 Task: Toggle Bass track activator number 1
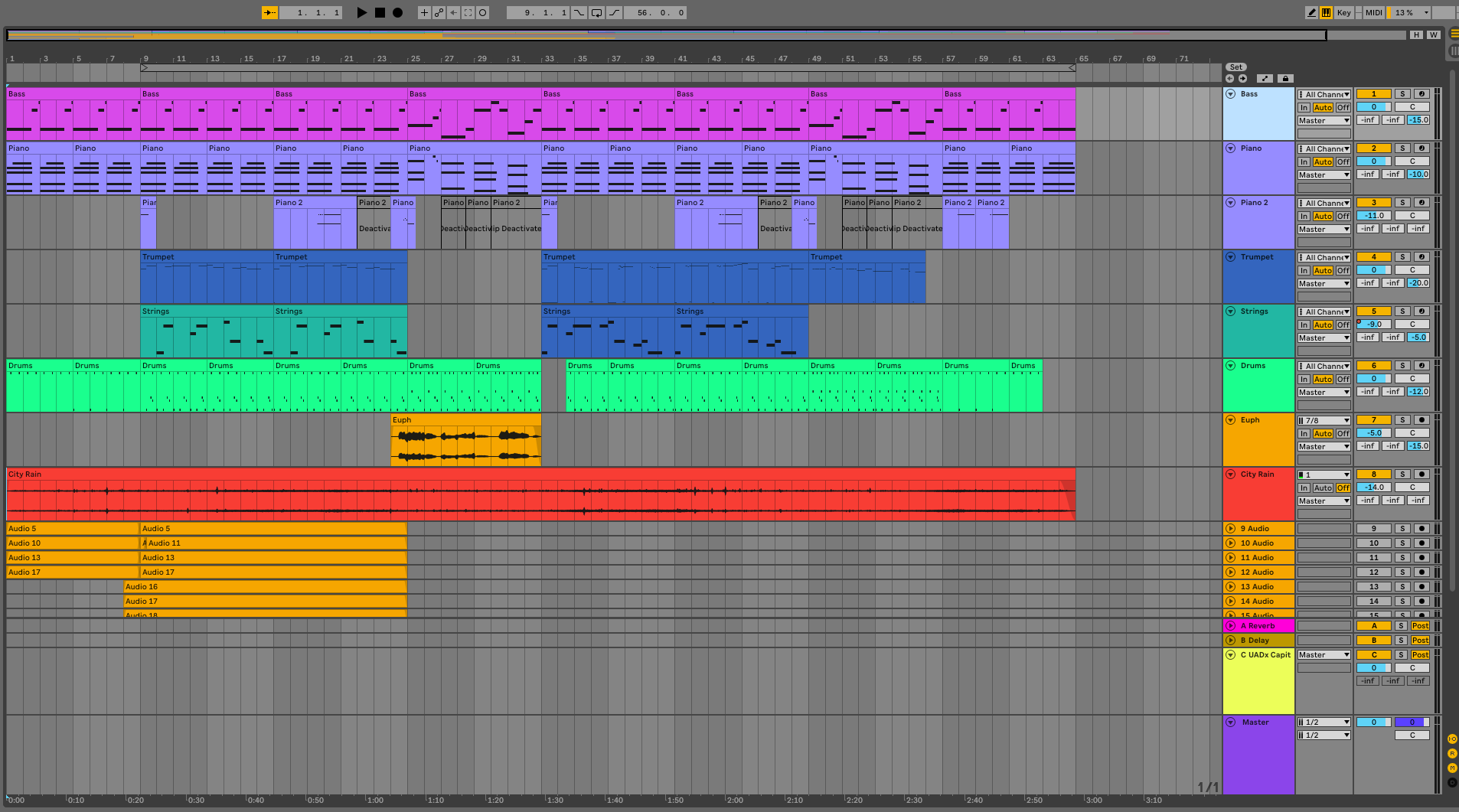coord(1374,93)
